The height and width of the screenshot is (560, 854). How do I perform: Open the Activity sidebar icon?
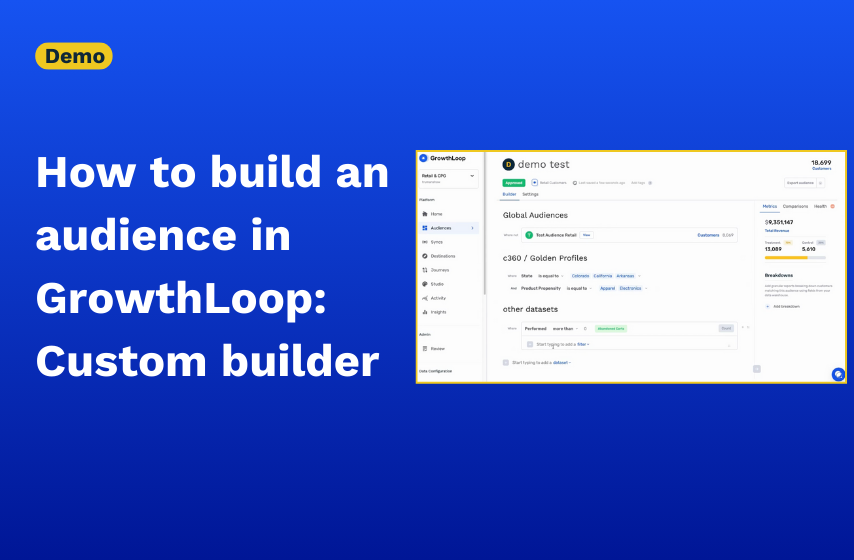click(x=425, y=298)
